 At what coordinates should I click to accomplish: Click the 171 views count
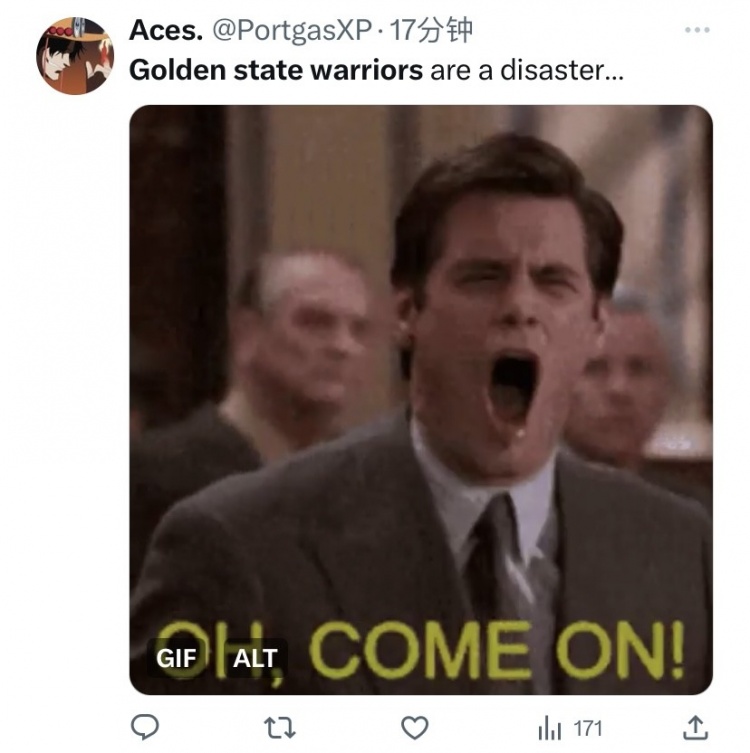588,729
